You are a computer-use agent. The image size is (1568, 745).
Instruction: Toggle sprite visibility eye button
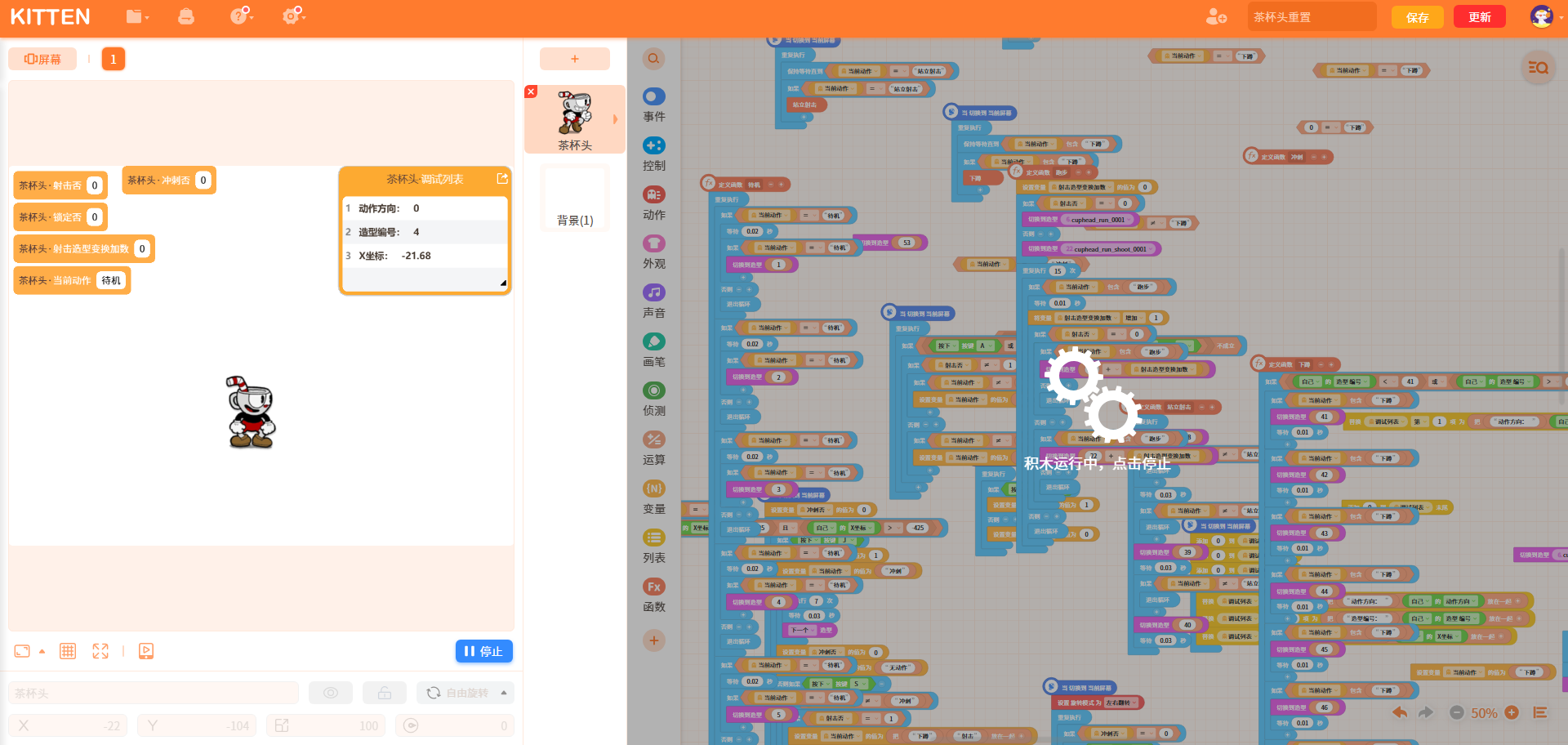pyautogui.click(x=331, y=693)
